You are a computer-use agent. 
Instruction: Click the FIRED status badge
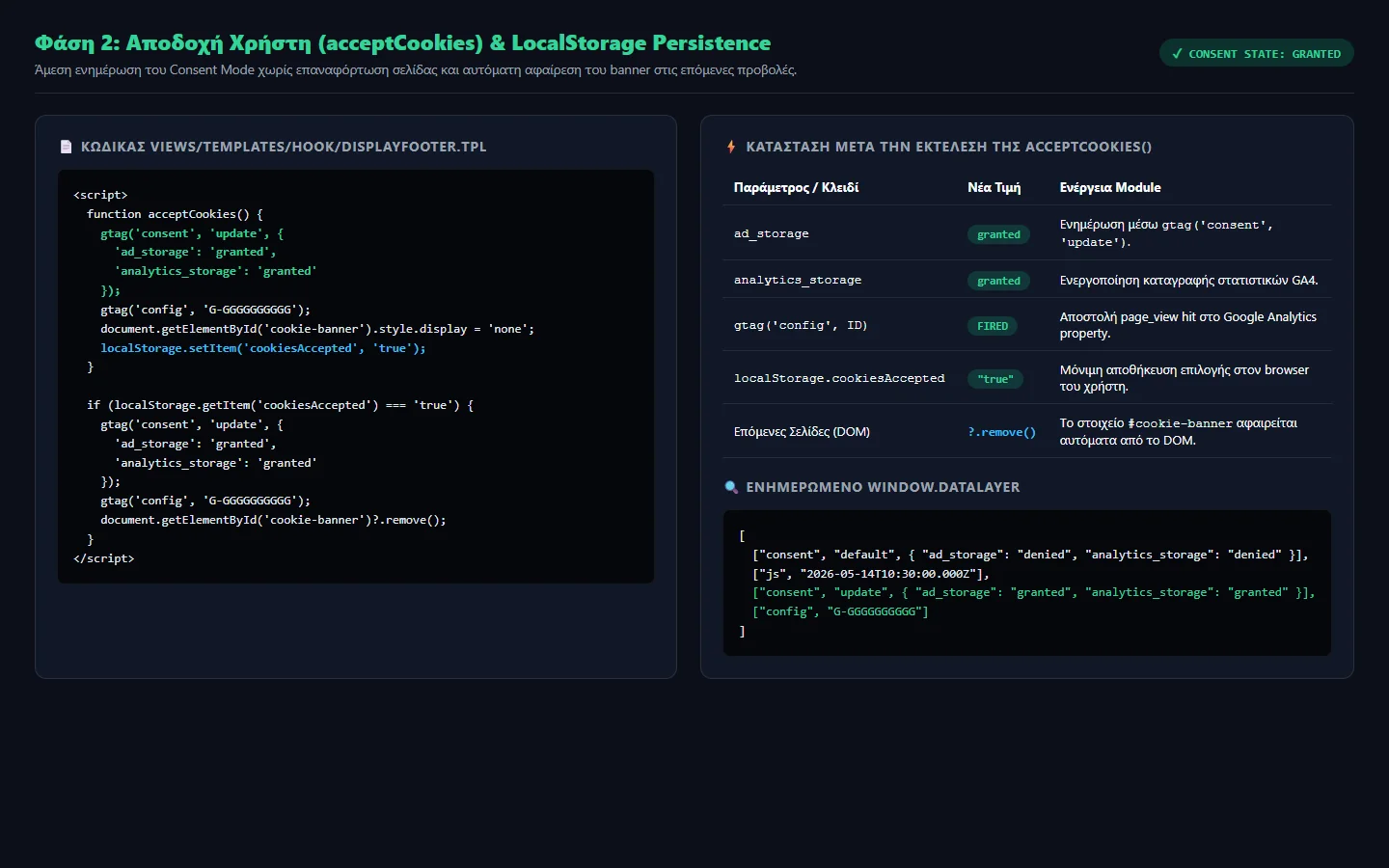993,326
